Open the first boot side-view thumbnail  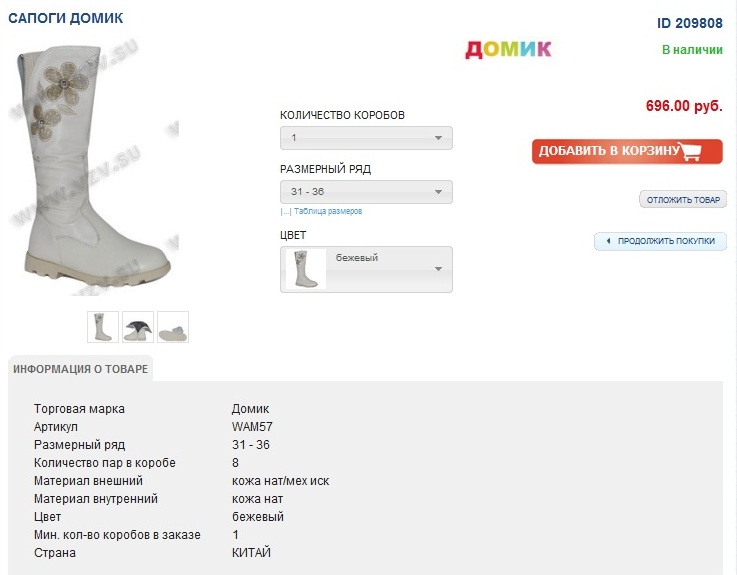(103, 327)
